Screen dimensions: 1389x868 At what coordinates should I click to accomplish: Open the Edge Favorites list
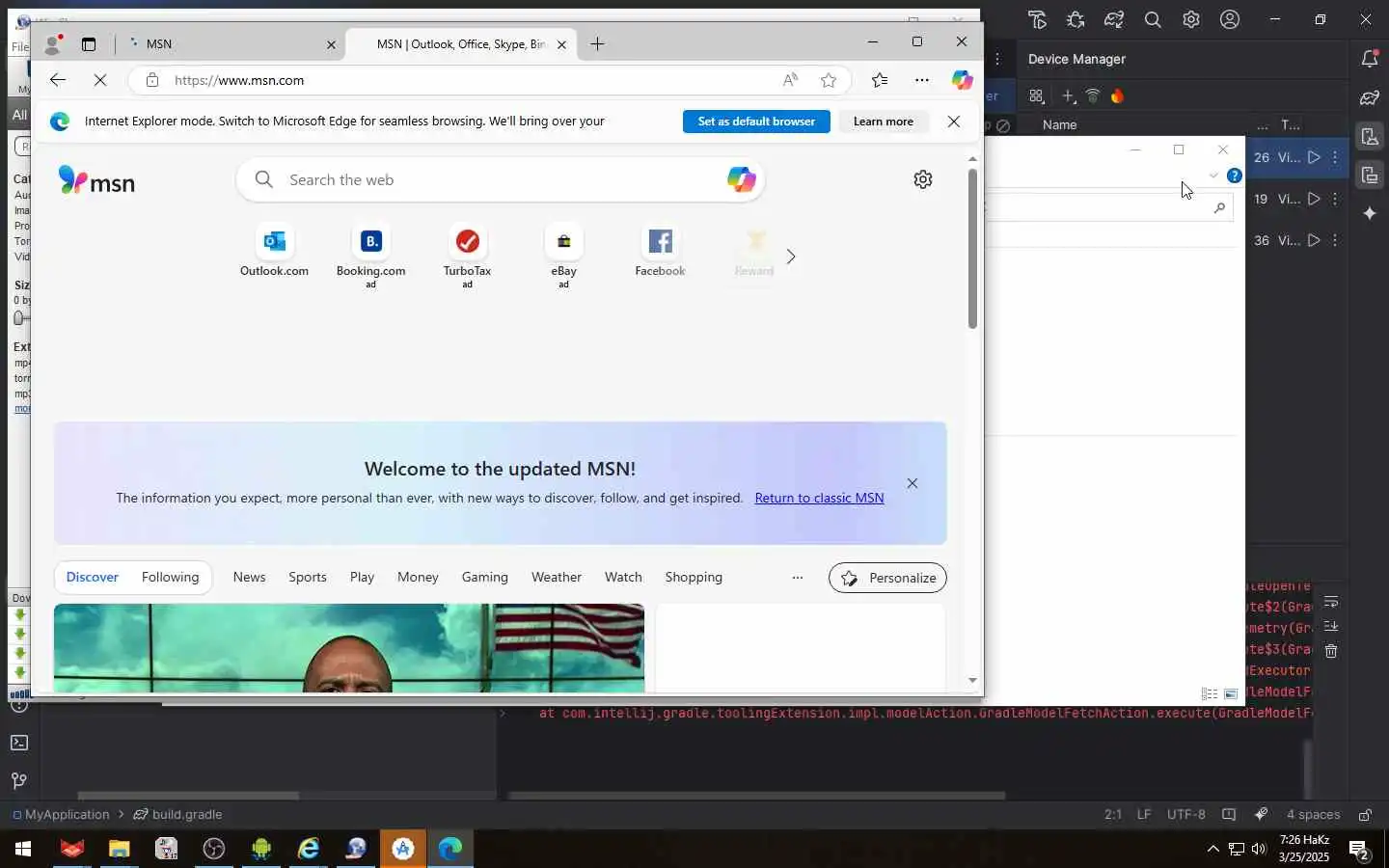tap(880, 80)
